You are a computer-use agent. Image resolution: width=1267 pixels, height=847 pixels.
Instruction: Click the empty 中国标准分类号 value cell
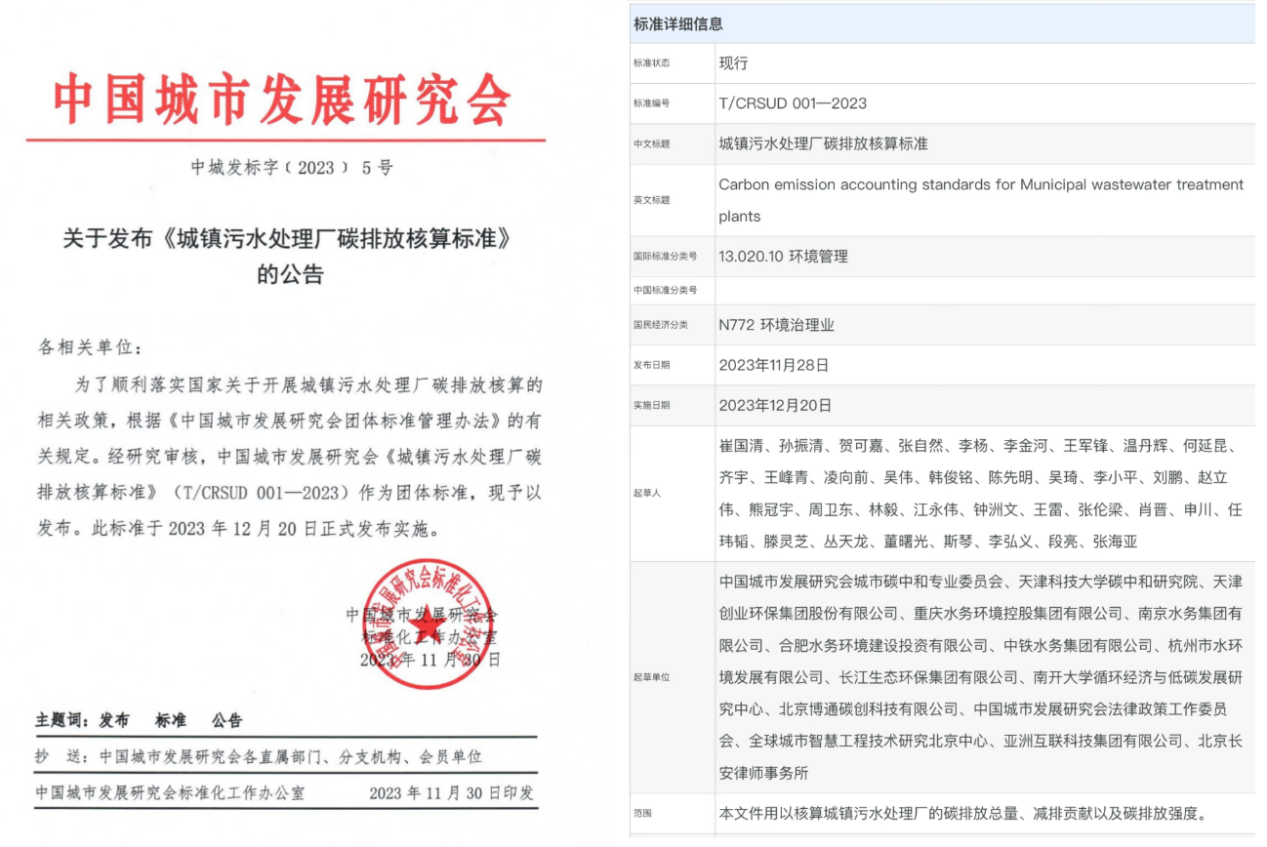click(983, 290)
